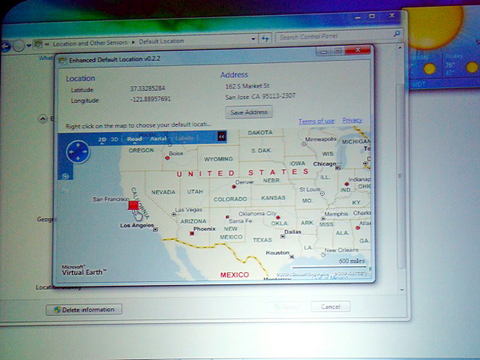Select the Aerial map view

[158, 138]
